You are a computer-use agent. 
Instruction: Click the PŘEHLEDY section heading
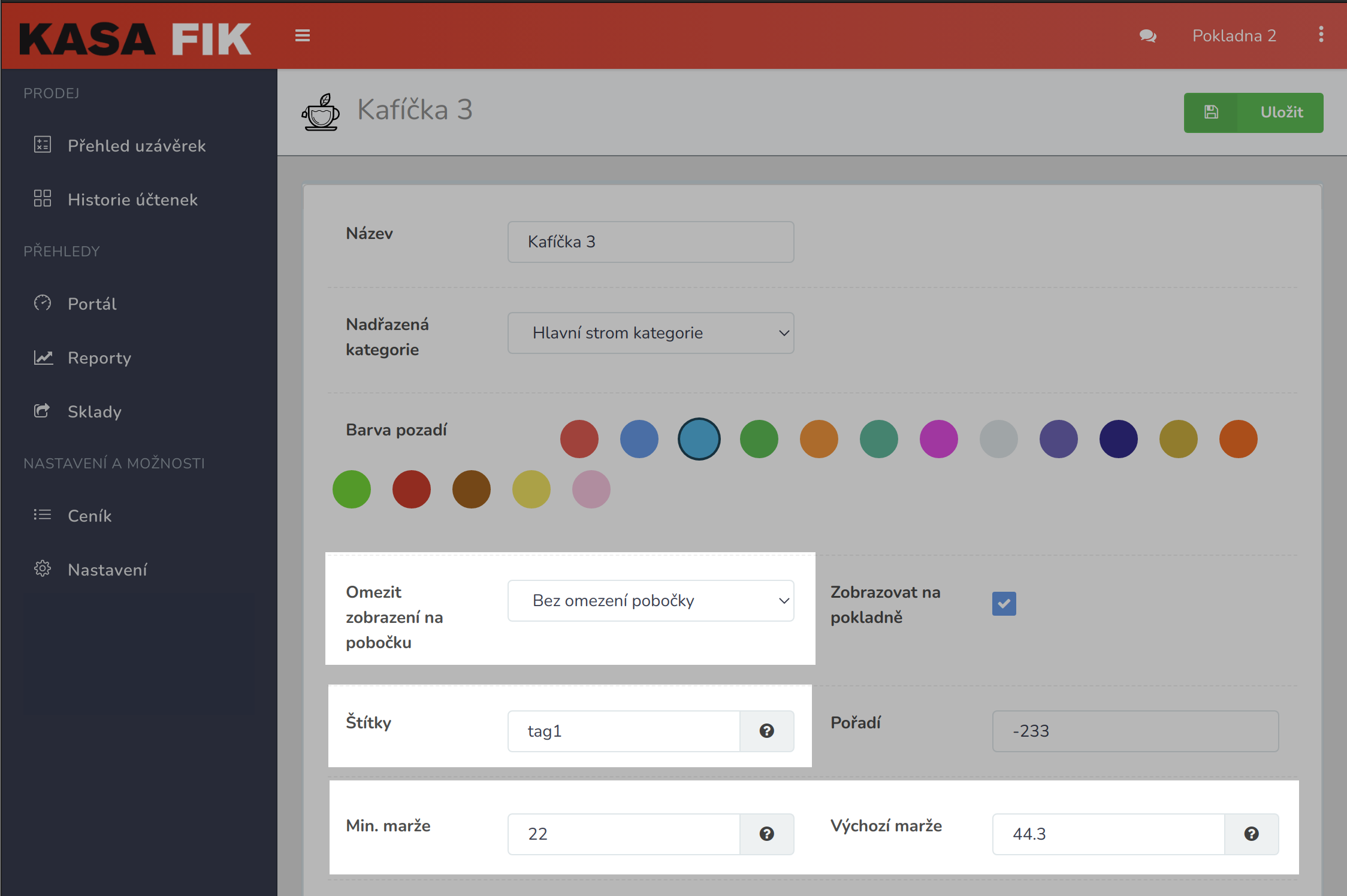pyautogui.click(x=62, y=251)
